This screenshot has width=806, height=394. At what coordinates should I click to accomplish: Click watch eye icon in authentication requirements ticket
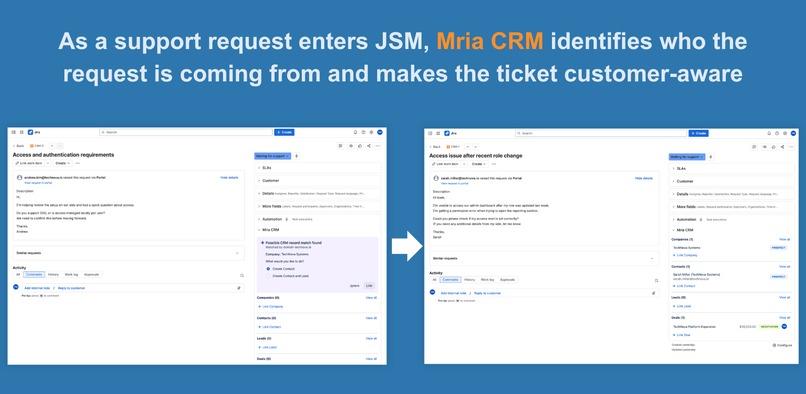coord(351,146)
